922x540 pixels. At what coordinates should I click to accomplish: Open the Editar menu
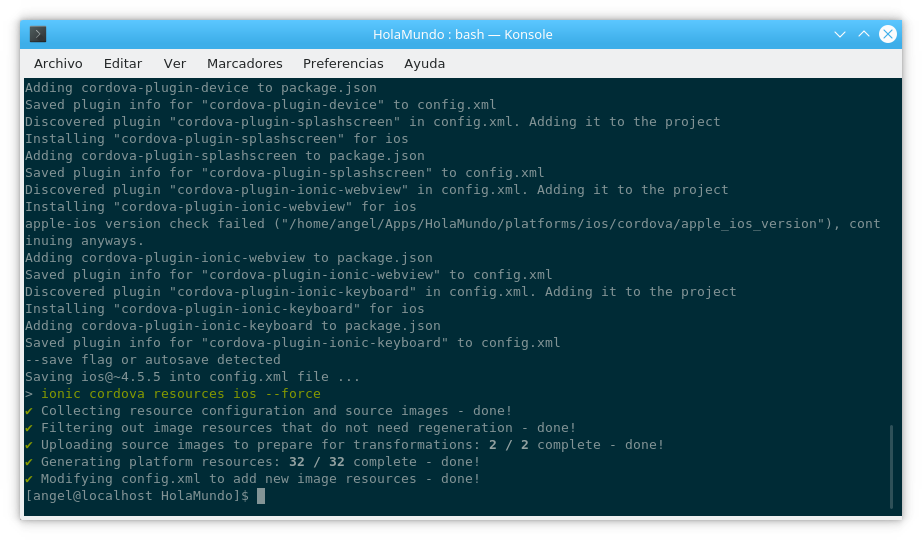tap(123, 63)
